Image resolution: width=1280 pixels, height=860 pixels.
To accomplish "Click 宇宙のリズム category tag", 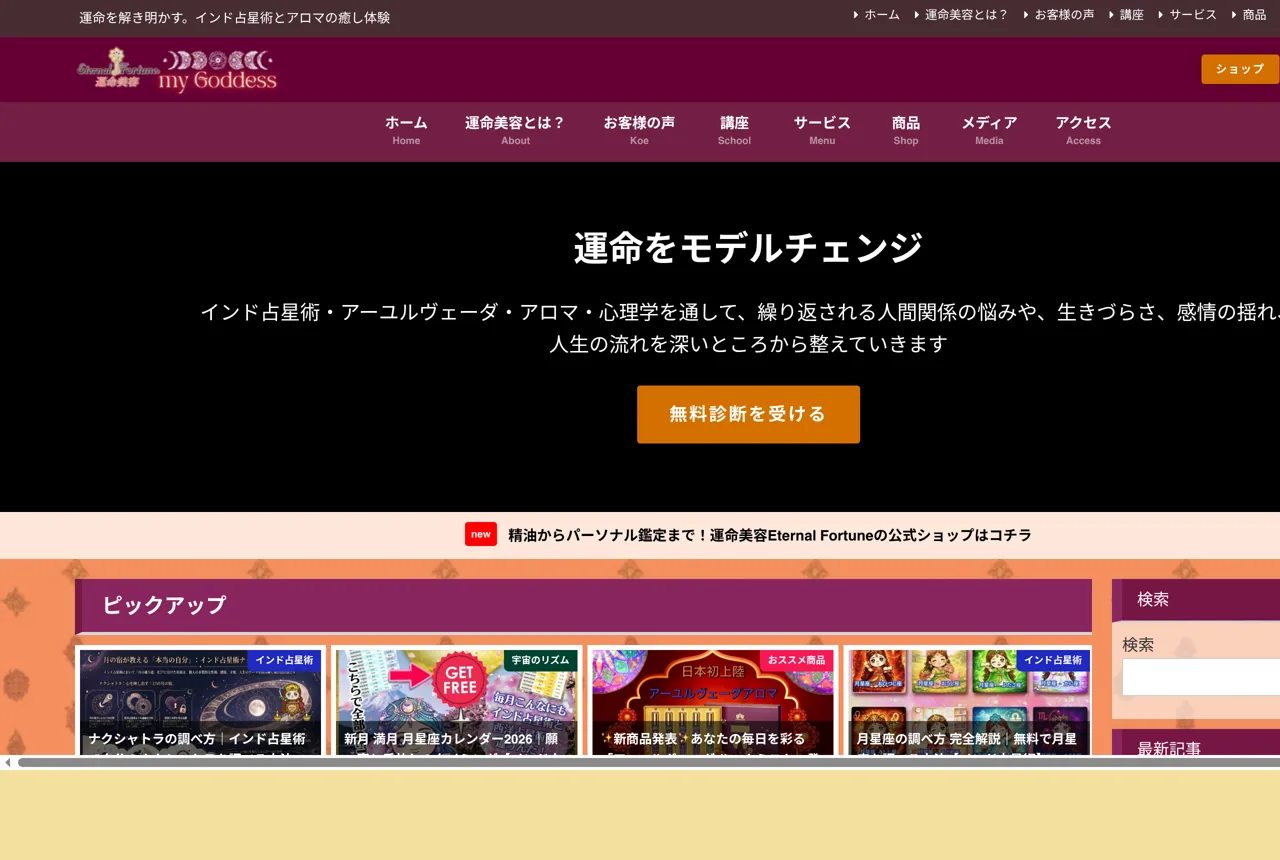I will pyautogui.click(x=540, y=660).
